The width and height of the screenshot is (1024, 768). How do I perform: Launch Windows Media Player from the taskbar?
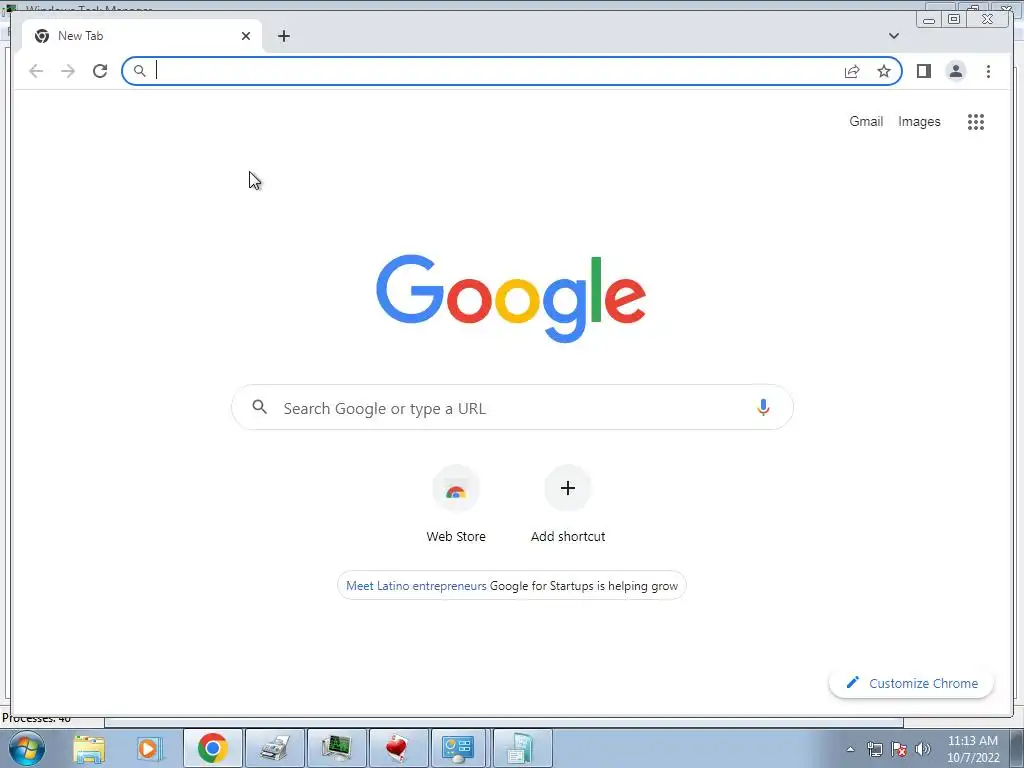(x=148, y=748)
